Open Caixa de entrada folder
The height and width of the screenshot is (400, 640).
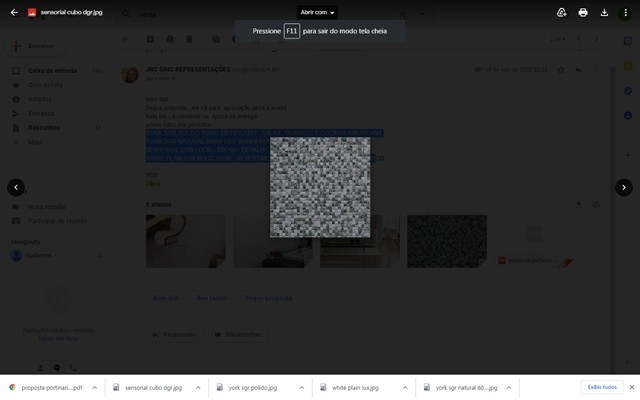pos(52,71)
